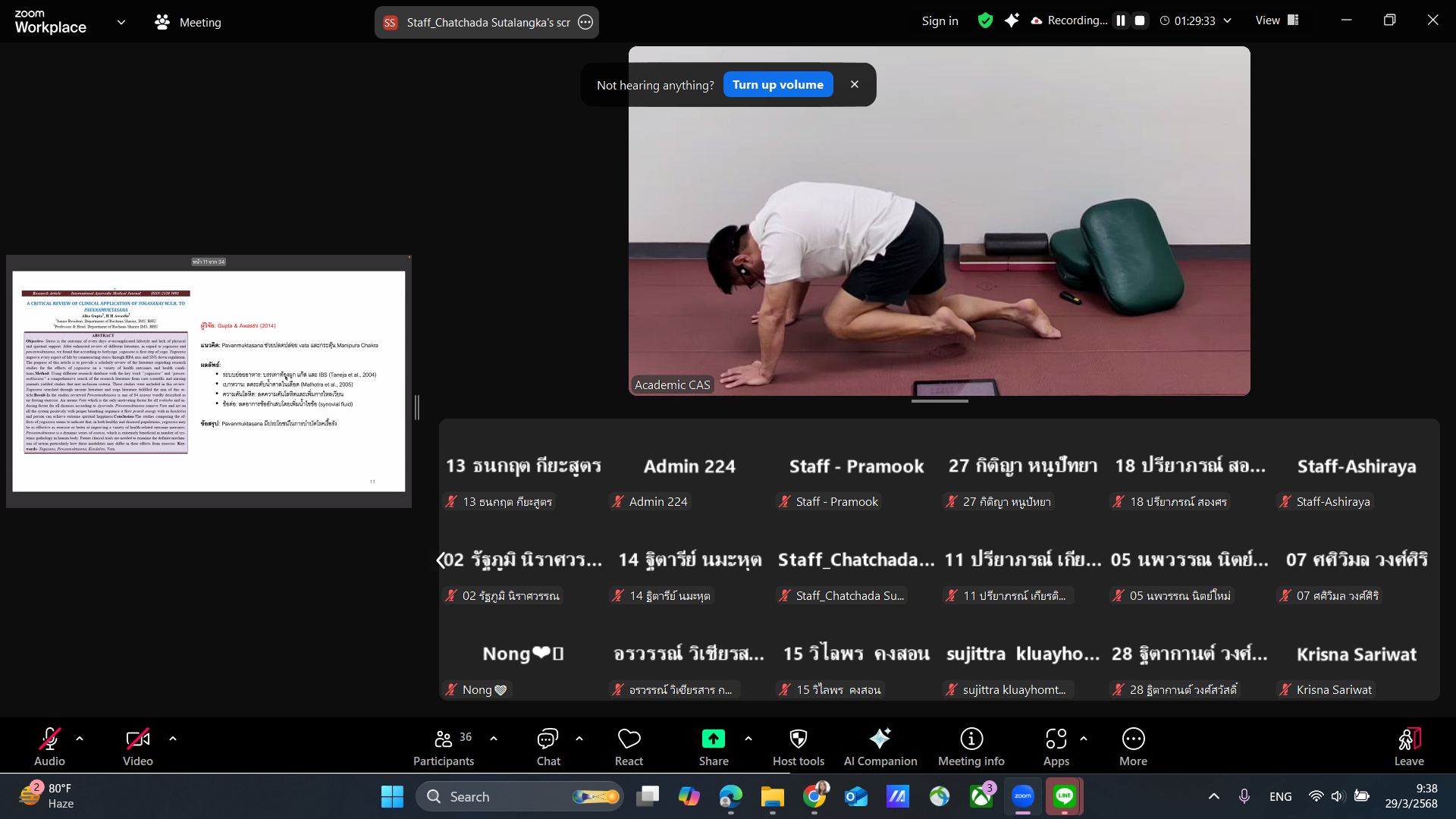Pause the cloud recording
The width and height of the screenshot is (1456, 819).
tap(1121, 21)
